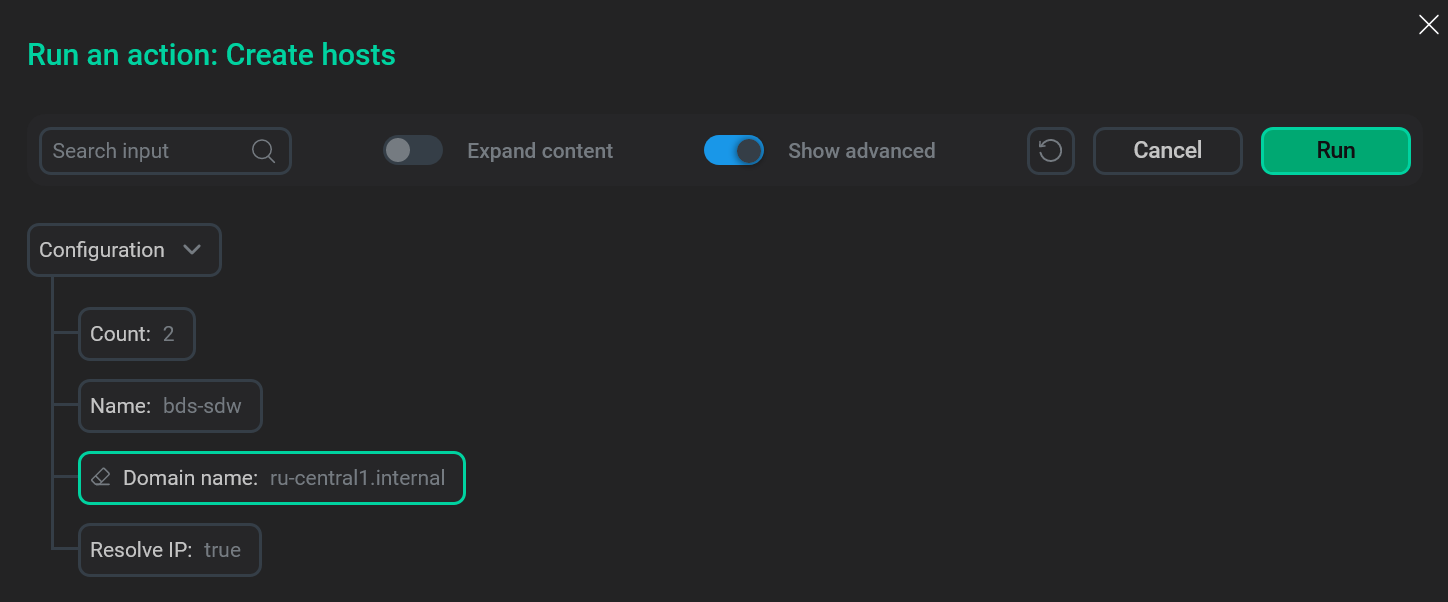Click the Create hosts action title
Viewport: 1448px width, 602px height.
coord(212,54)
